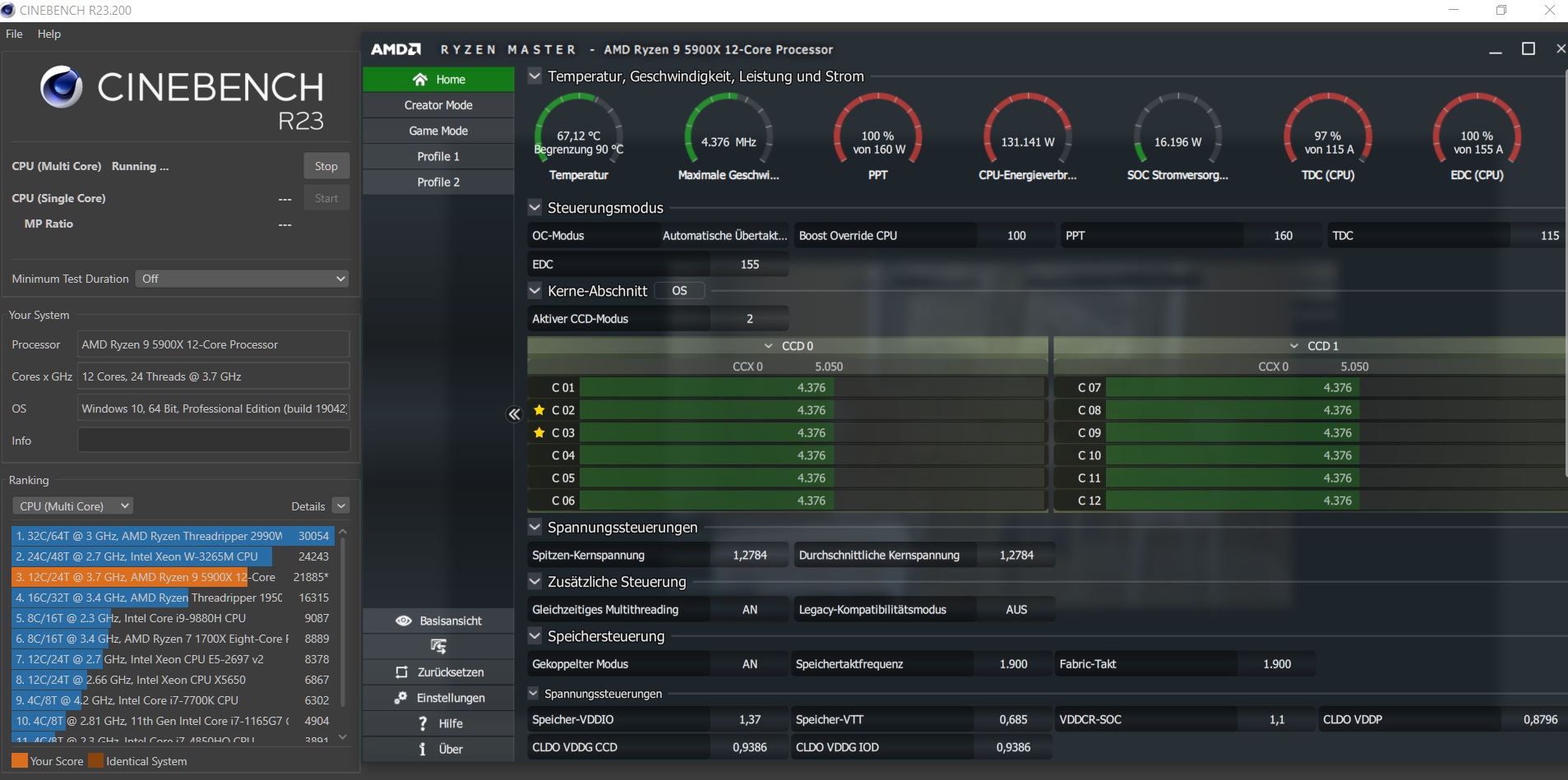
Task: Open Ryzen Master Home page
Action: point(438,79)
